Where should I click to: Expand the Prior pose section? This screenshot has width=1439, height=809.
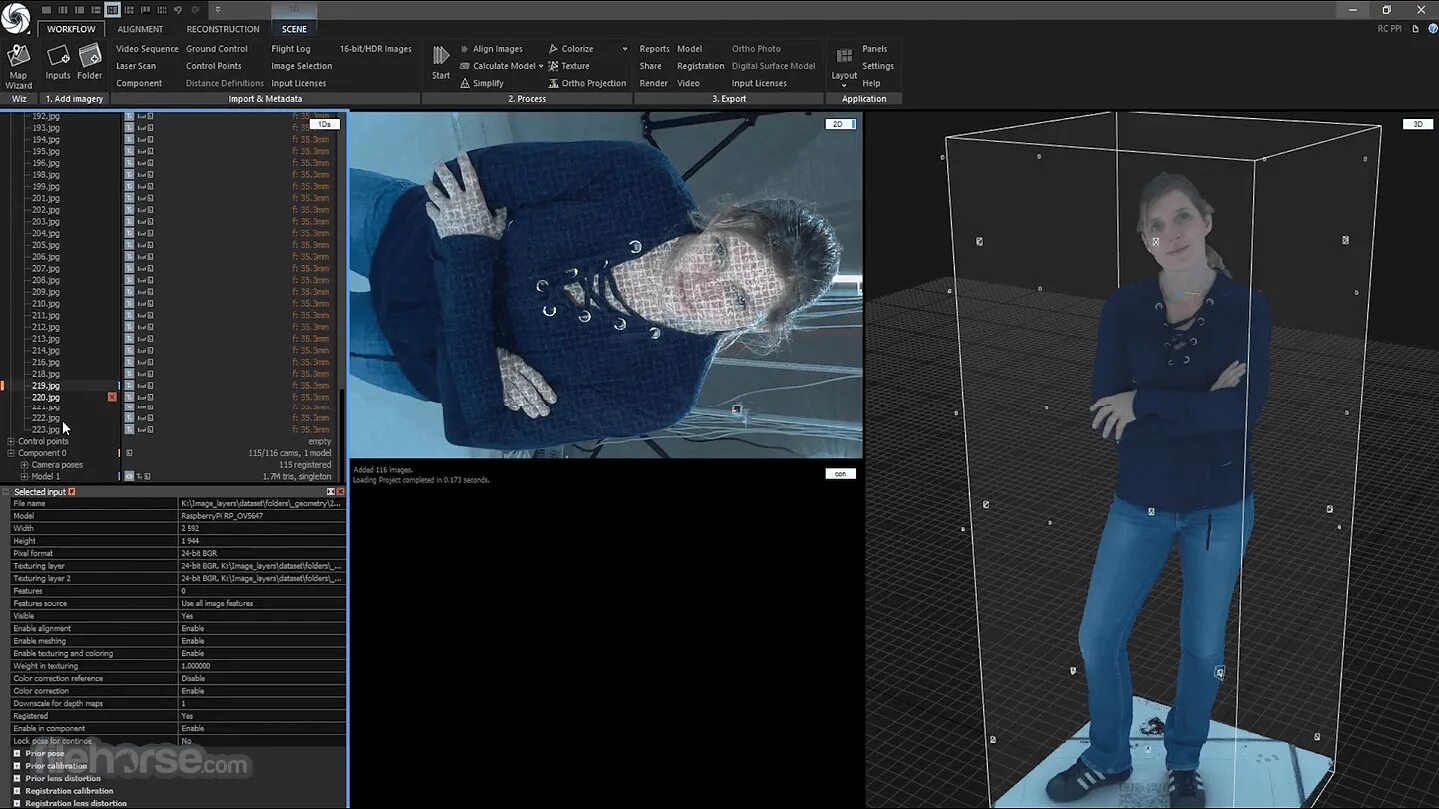pos(16,754)
